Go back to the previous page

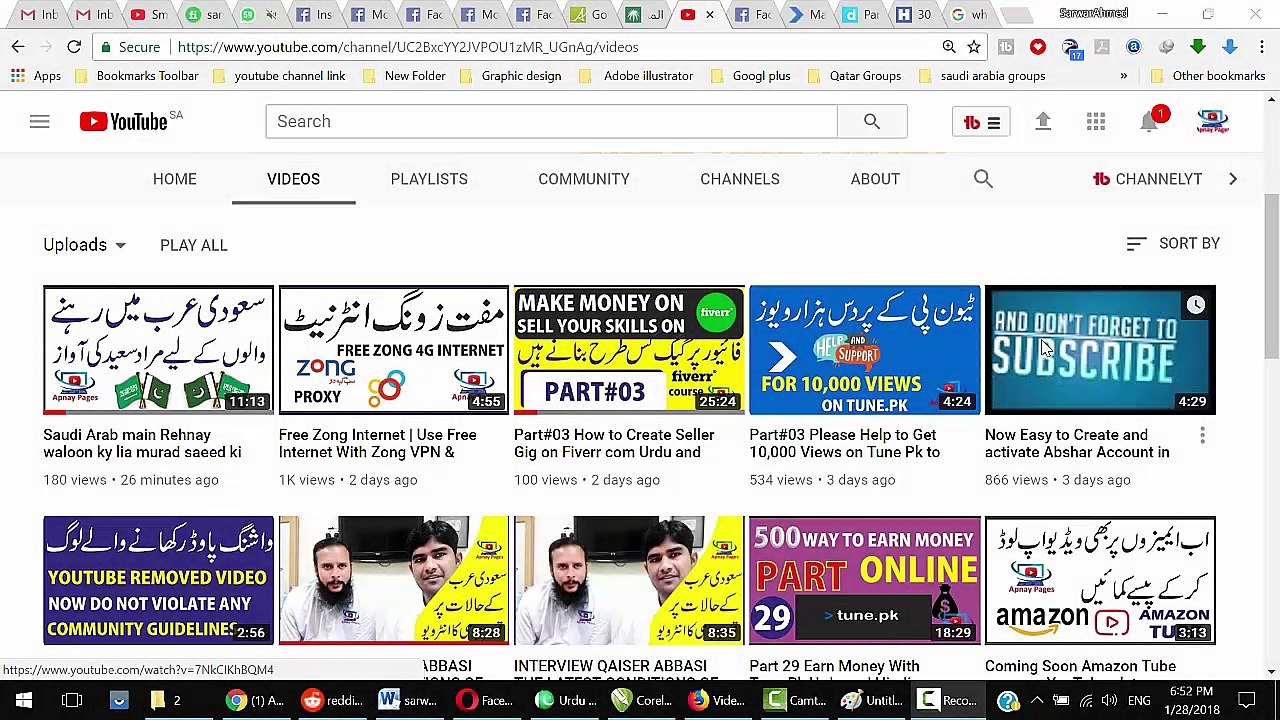[18, 47]
